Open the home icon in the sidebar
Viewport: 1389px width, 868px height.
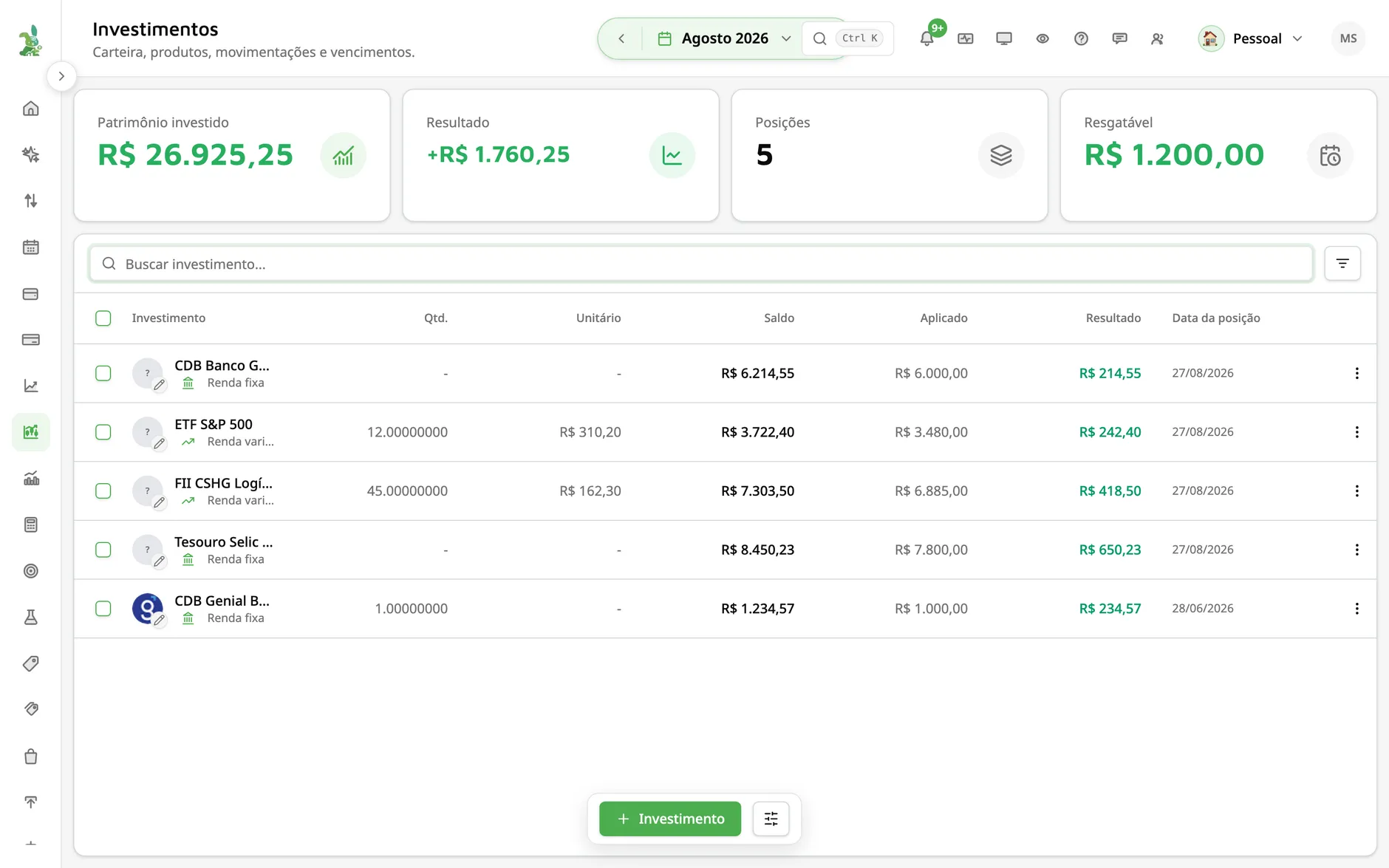[31, 109]
